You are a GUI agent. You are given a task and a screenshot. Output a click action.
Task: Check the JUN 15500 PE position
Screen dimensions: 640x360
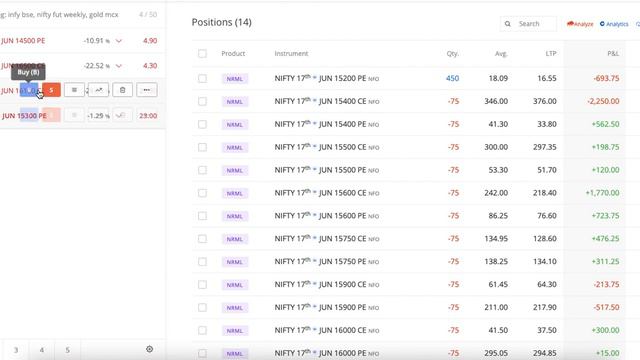[202, 170]
